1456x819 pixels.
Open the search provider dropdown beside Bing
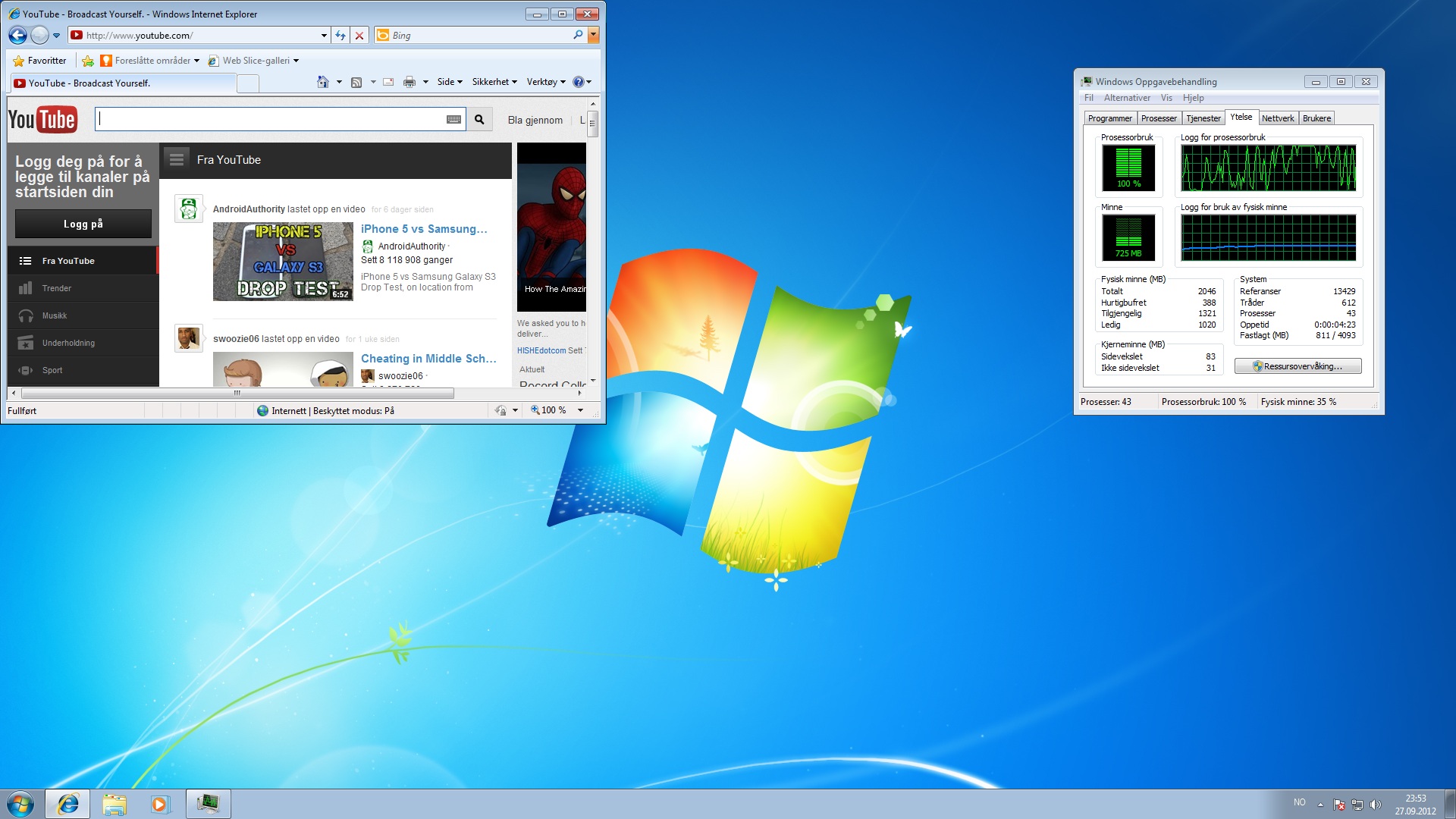593,35
